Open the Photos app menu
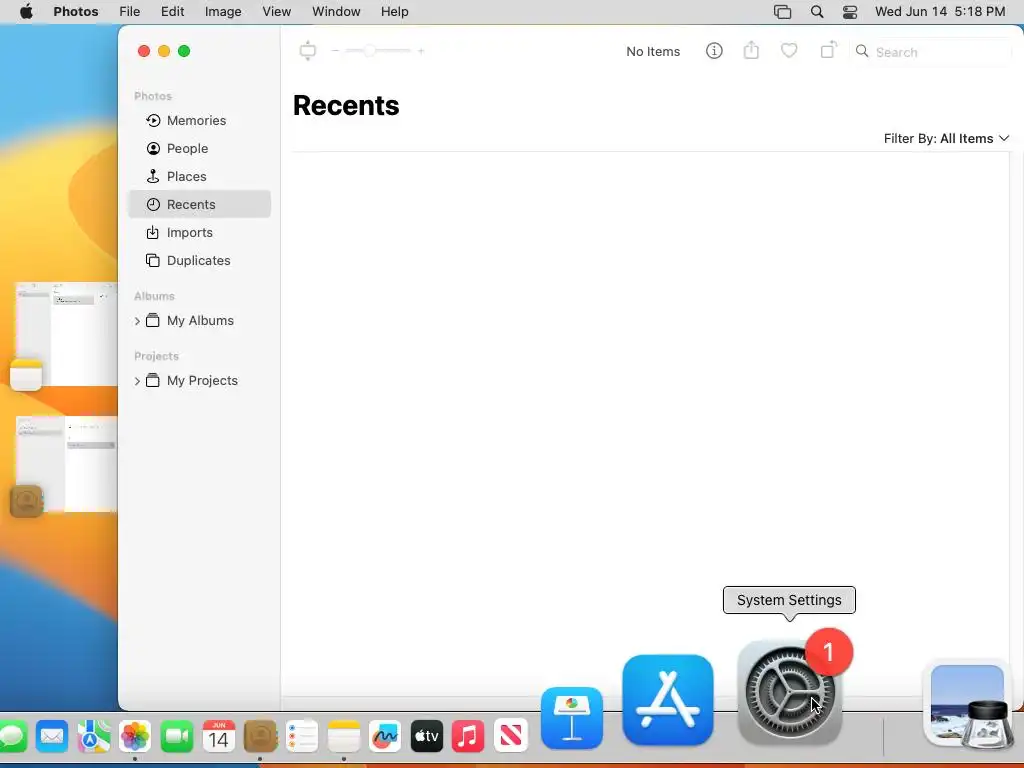The width and height of the screenshot is (1024, 768). click(76, 11)
